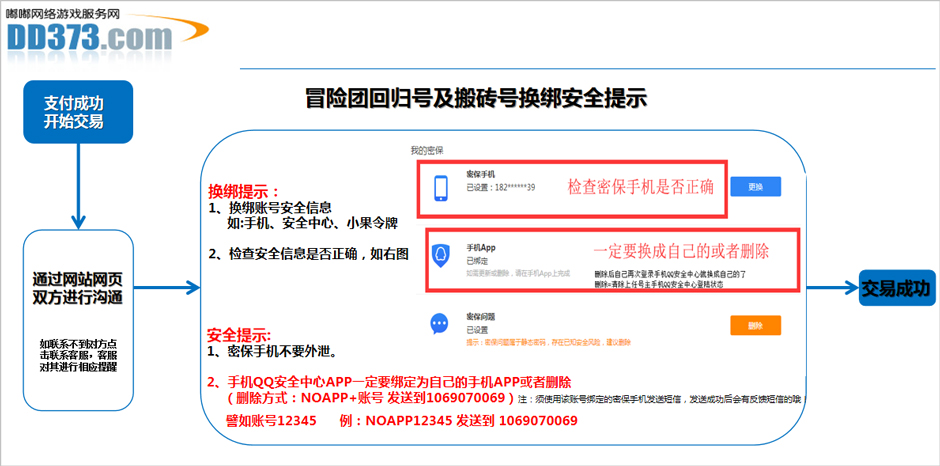Click the QQ shield icon for 手机App
Viewport: 940px width, 466px height.
click(440, 255)
